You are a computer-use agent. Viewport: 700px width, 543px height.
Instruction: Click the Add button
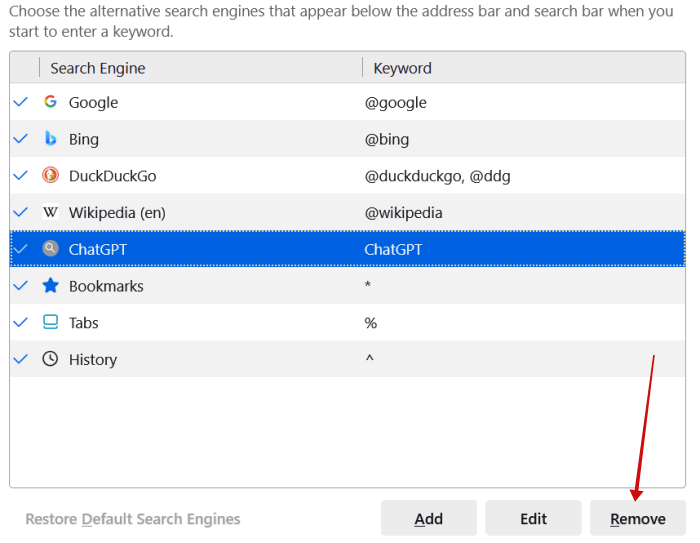point(429,518)
